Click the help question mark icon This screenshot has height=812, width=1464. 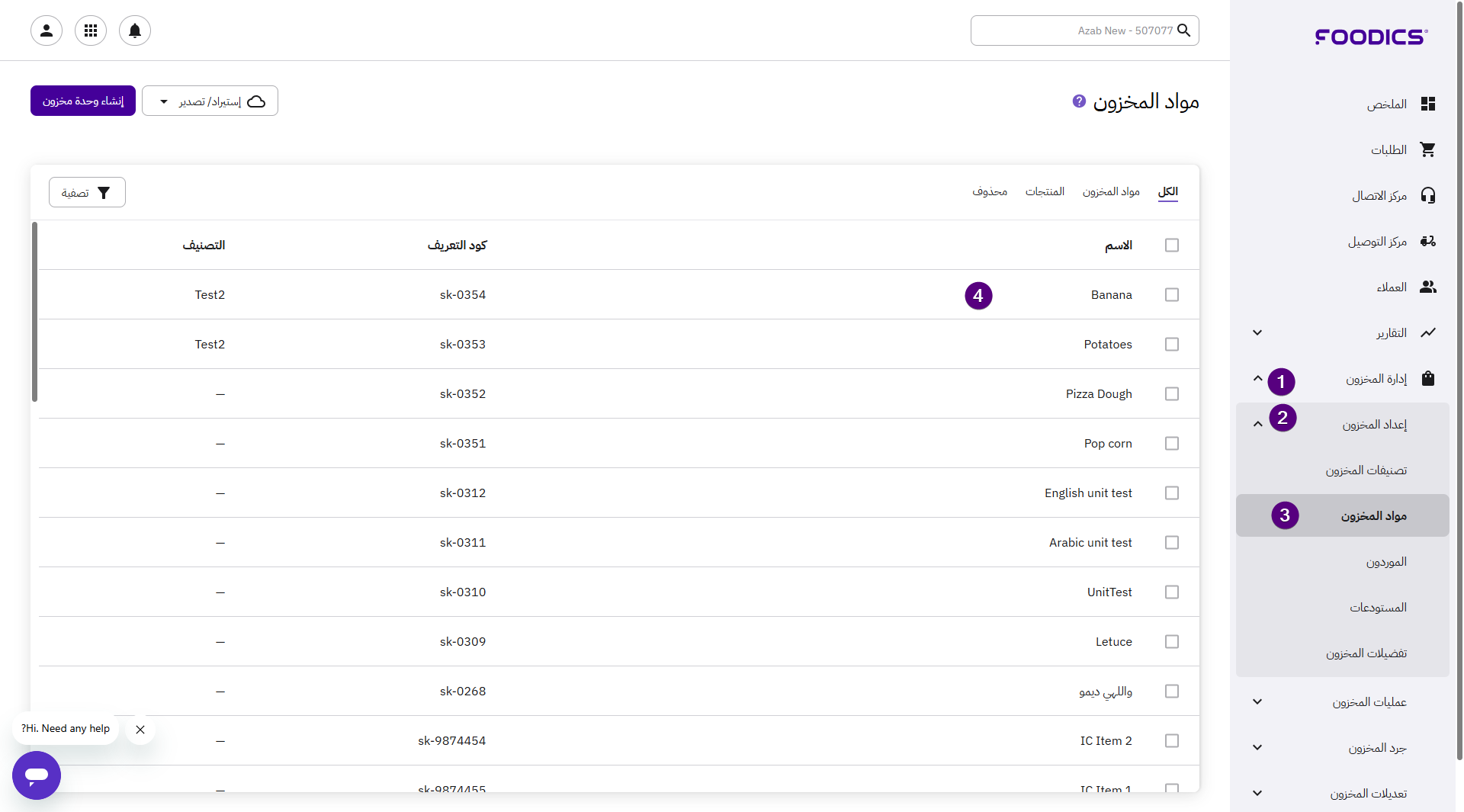point(1079,101)
